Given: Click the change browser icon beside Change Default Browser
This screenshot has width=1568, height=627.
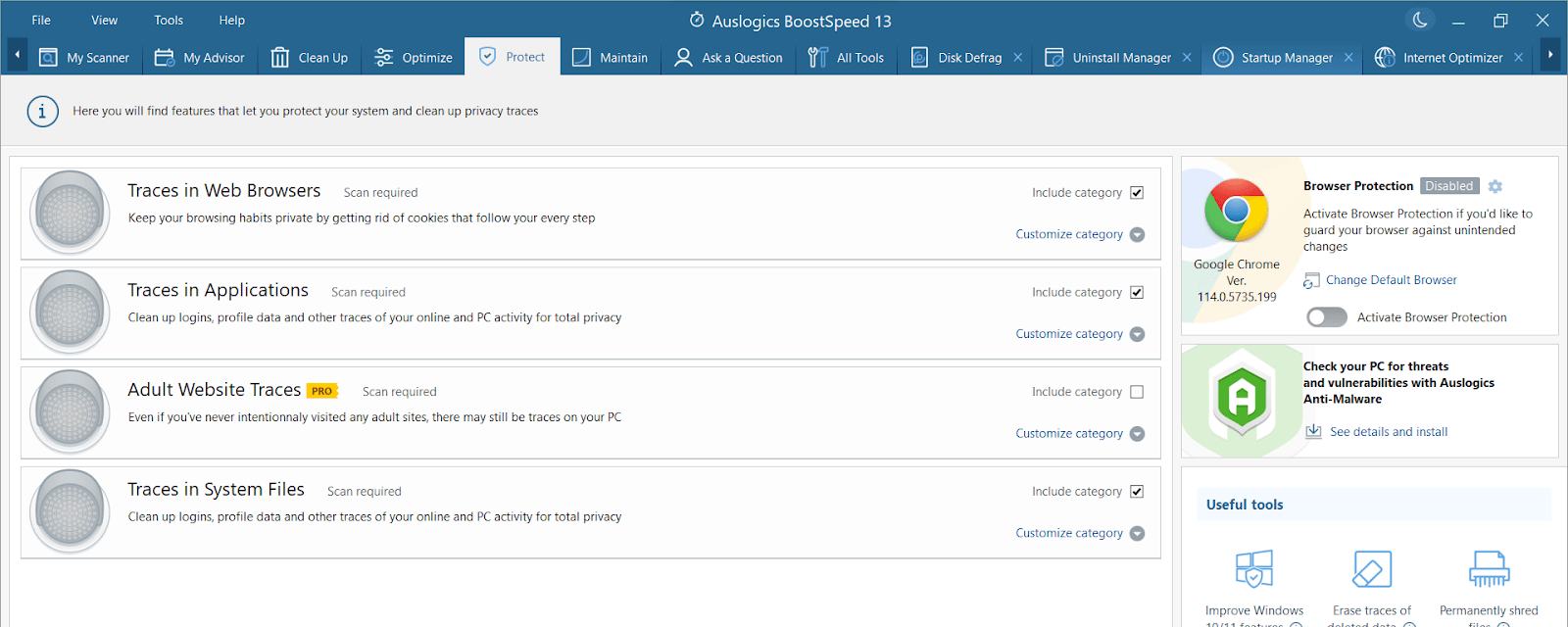Looking at the screenshot, I should (x=1311, y=281).
